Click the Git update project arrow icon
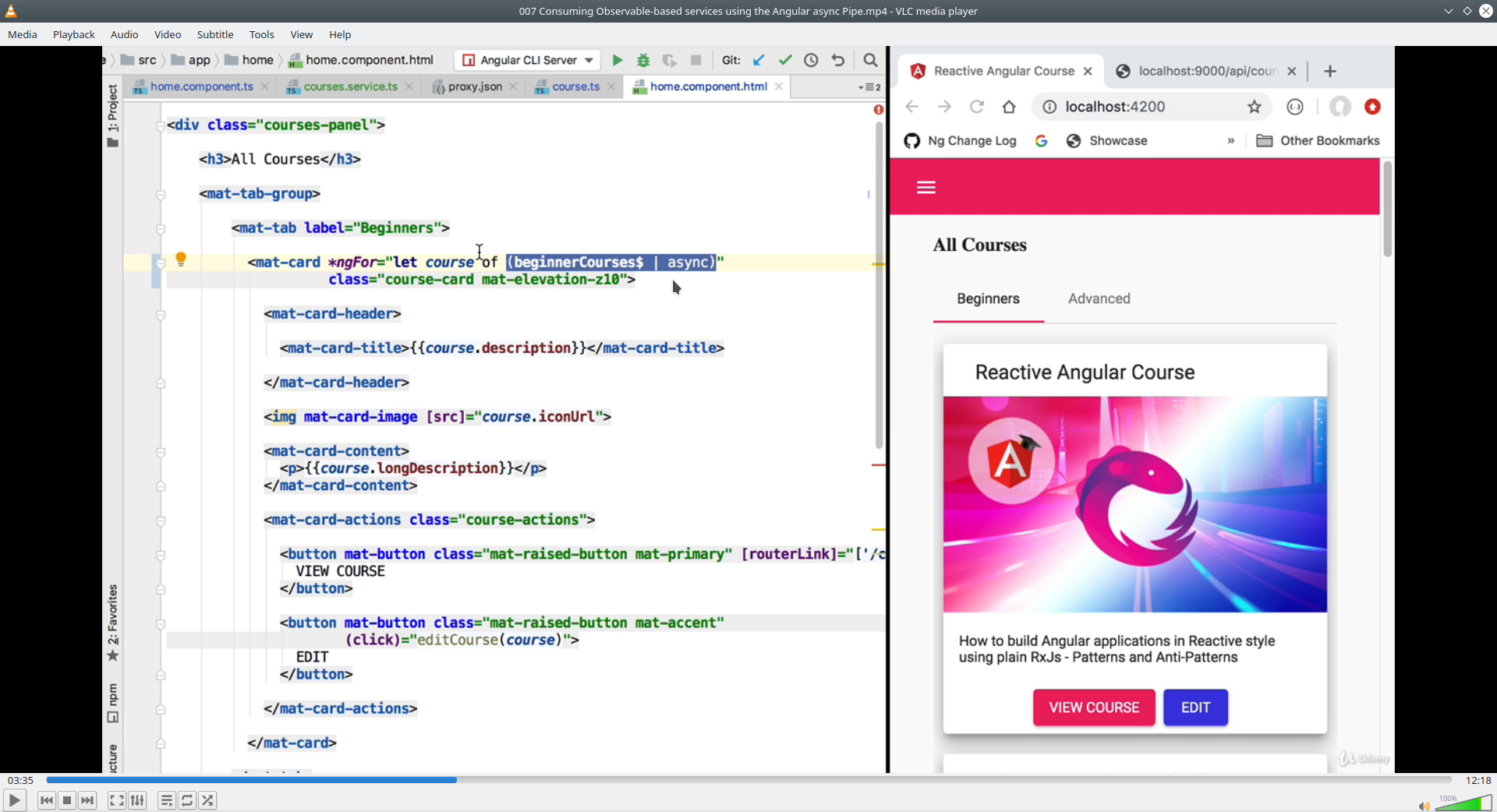Screen dimensions: 1497x812 (x=759, y=60)
